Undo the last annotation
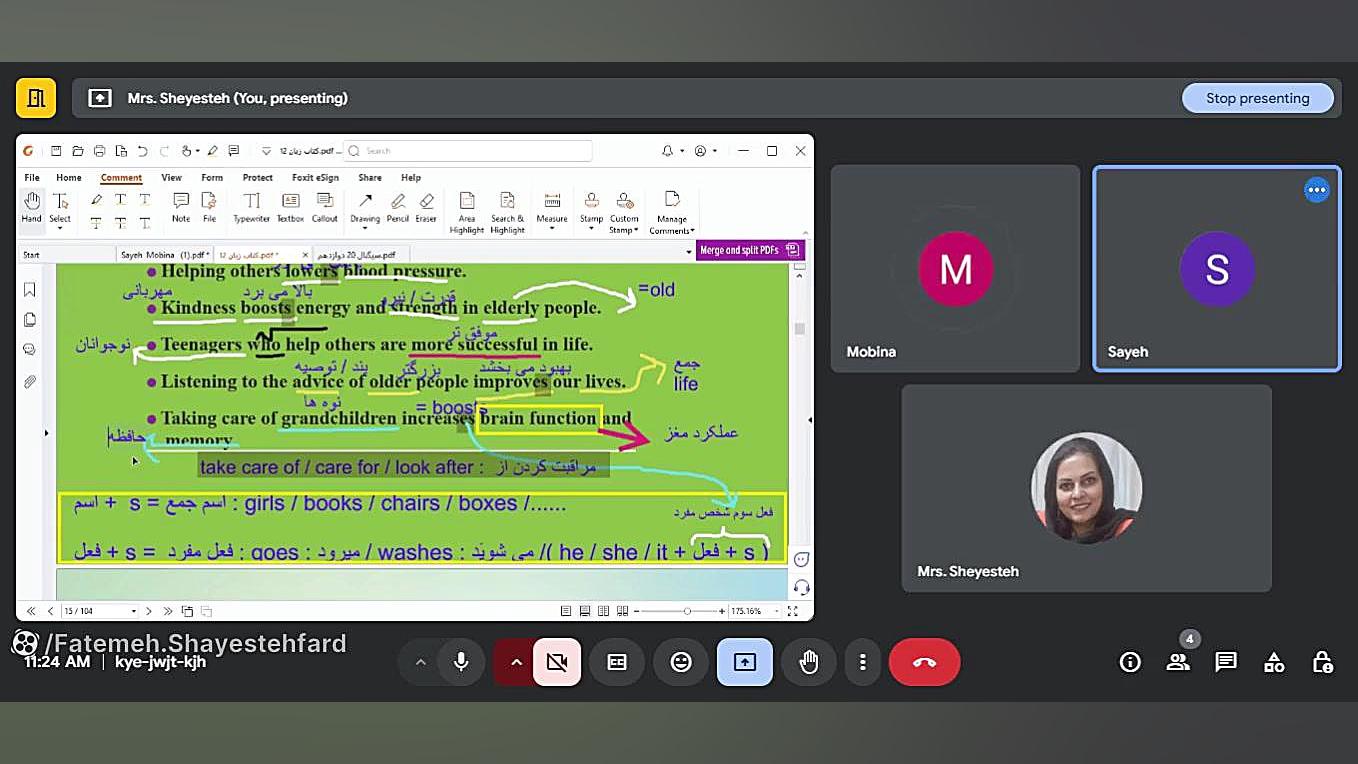This screenshot has width=1358, height=764. point(142,151)
